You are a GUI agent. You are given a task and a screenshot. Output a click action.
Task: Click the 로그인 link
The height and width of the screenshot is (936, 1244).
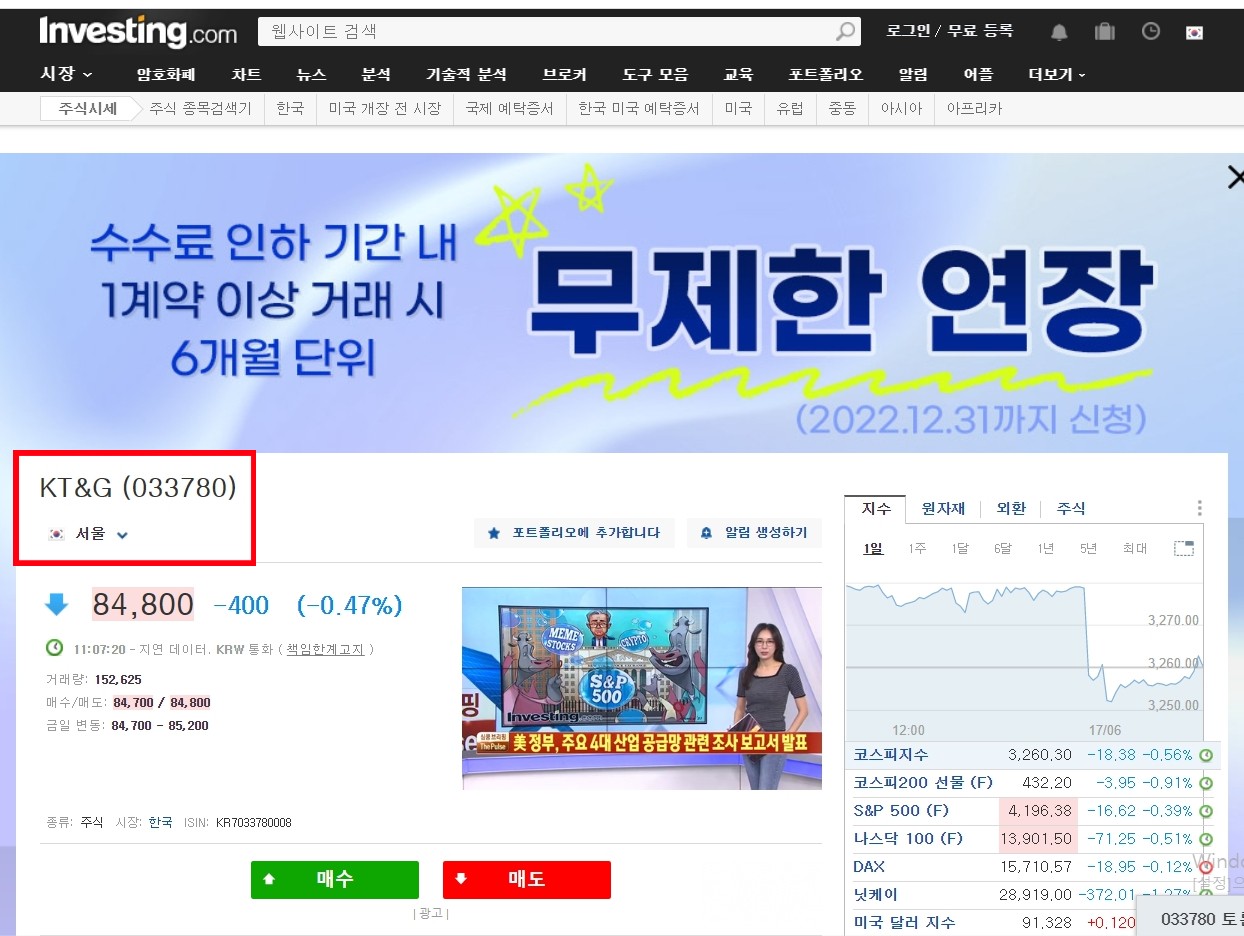coord(908,31)
